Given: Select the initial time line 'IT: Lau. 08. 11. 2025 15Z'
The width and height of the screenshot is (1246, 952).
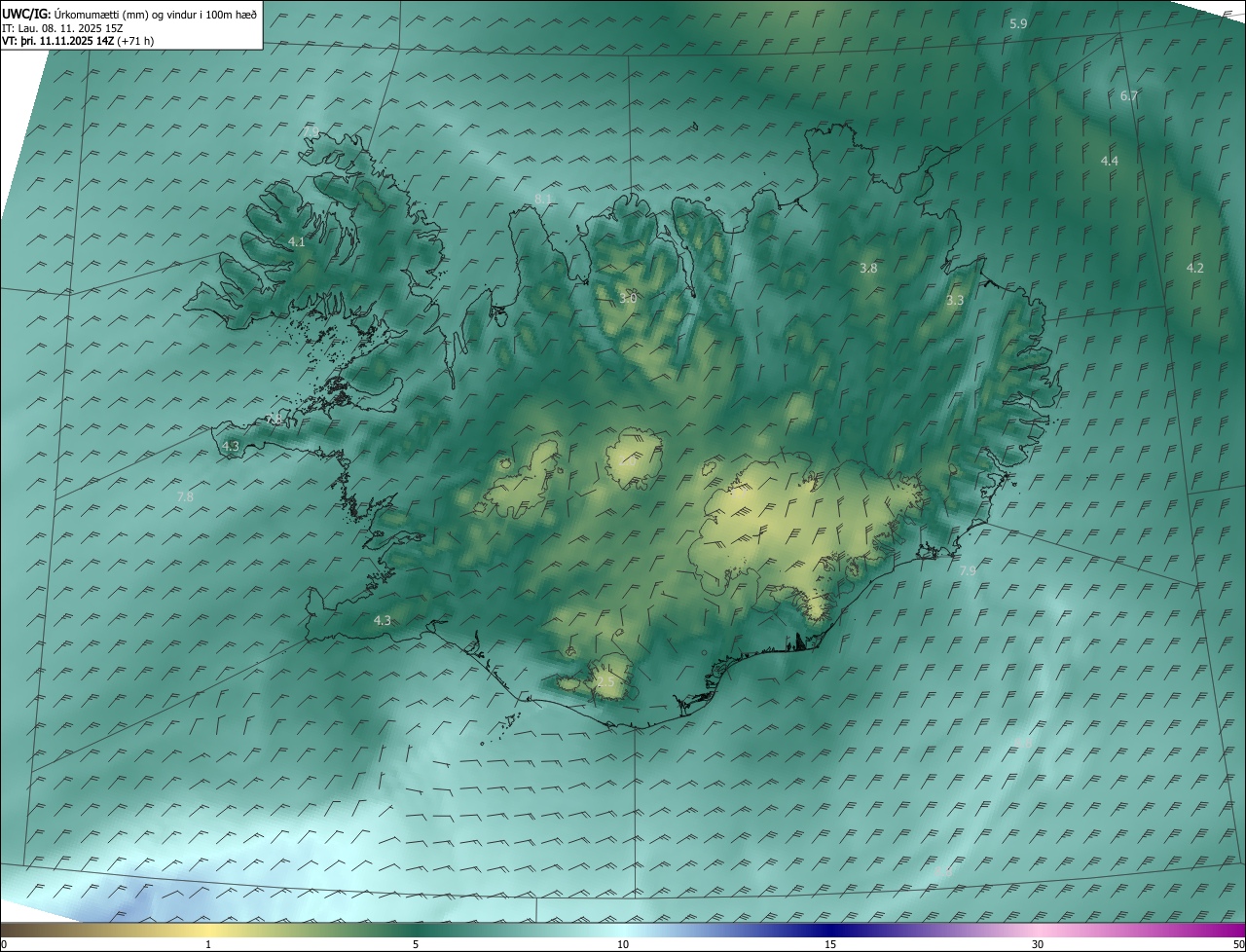Looking at the screenshot, I should click(62, 28).
